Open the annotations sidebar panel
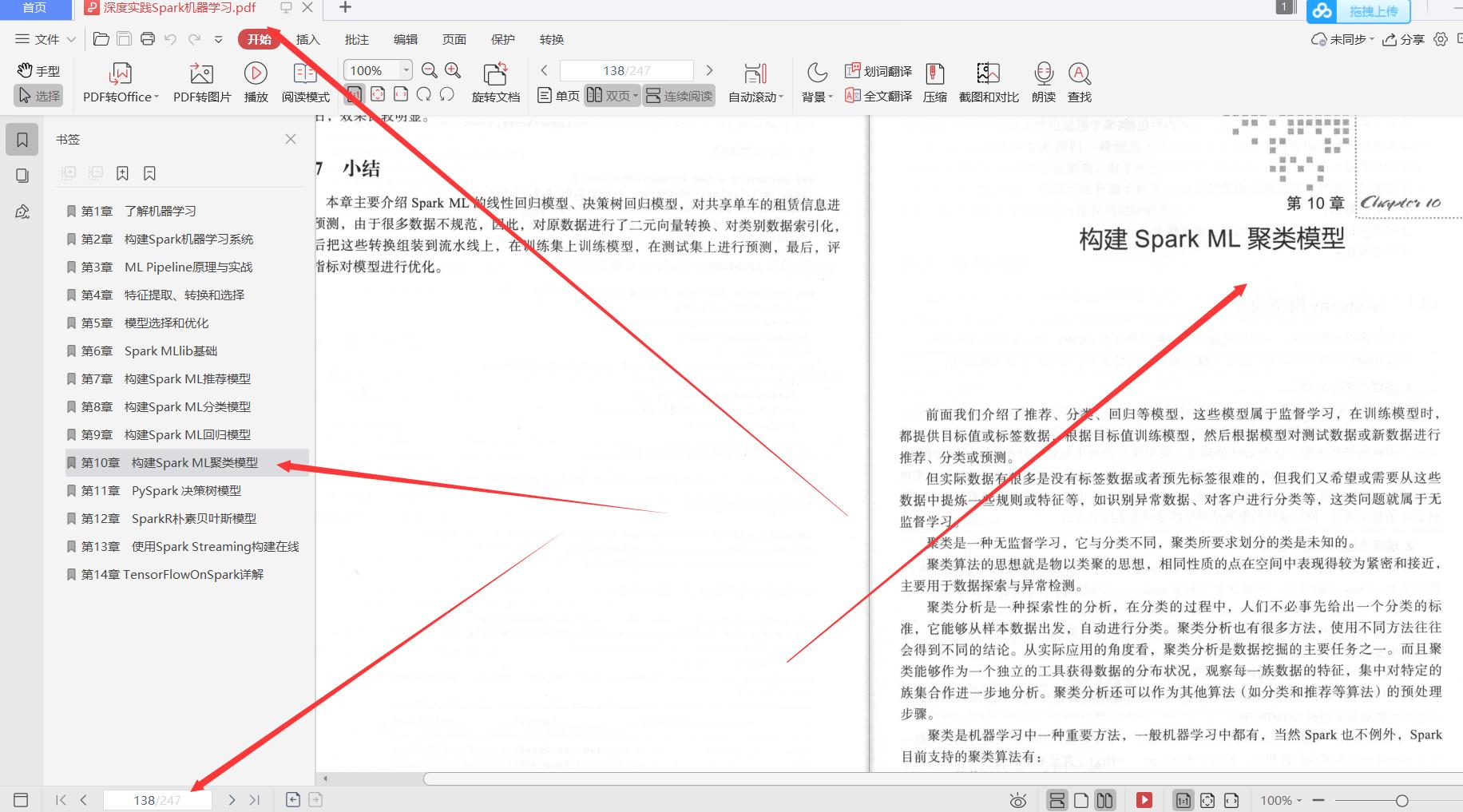The image size is (1463, 812). (x=22, y=212)
